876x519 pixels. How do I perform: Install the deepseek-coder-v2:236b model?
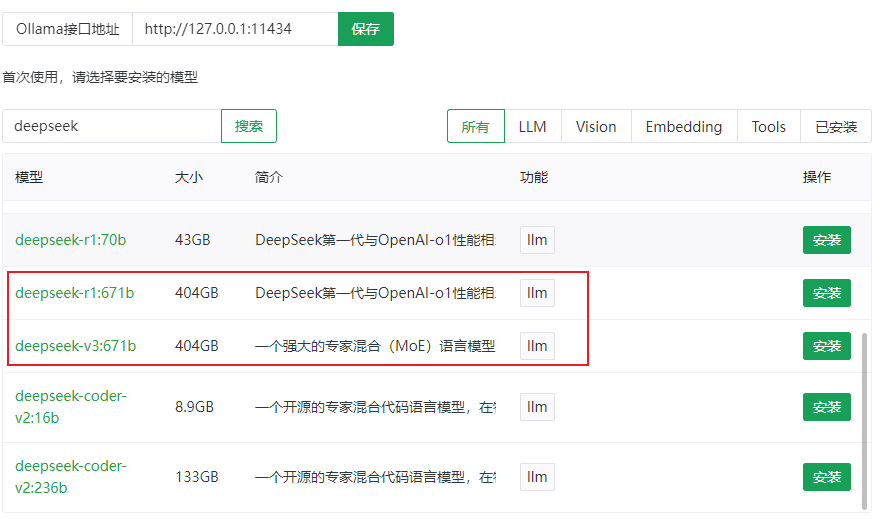tap(827, 477)
